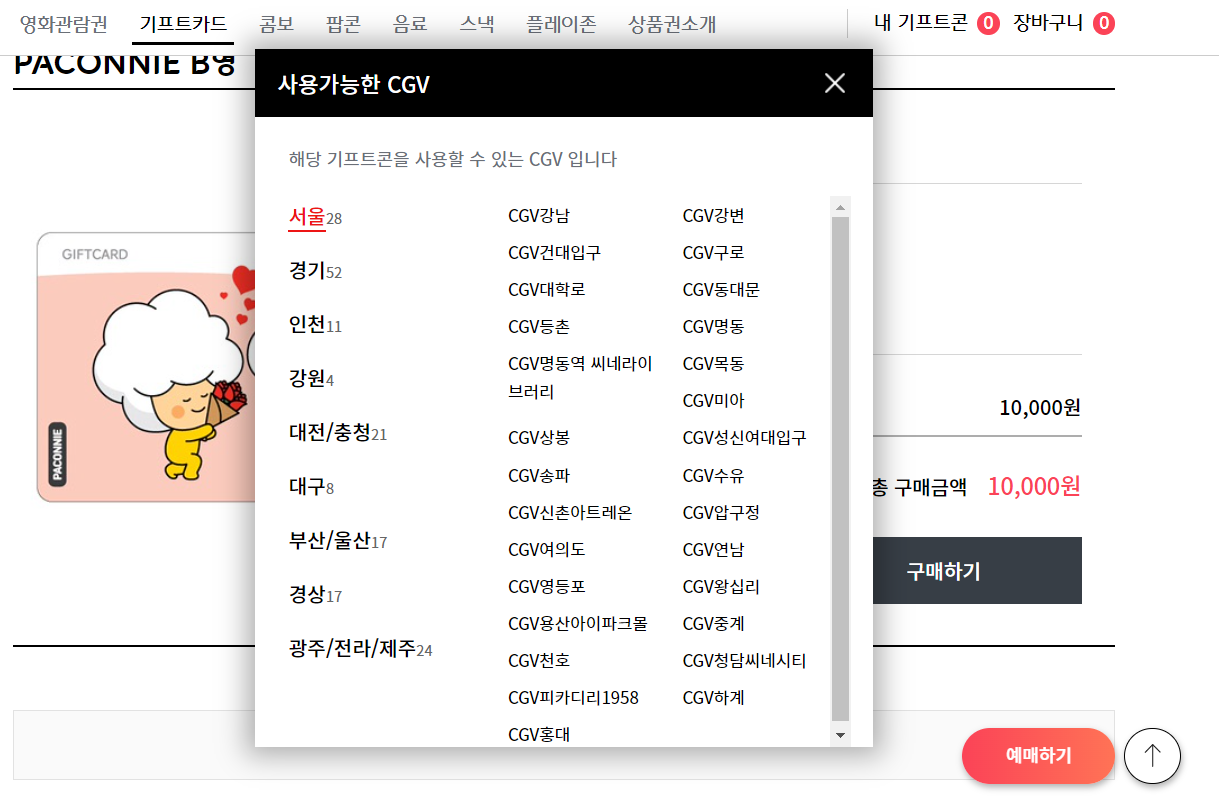
Task: Open the 스낵 menu
Action: [x=477, y=24]
